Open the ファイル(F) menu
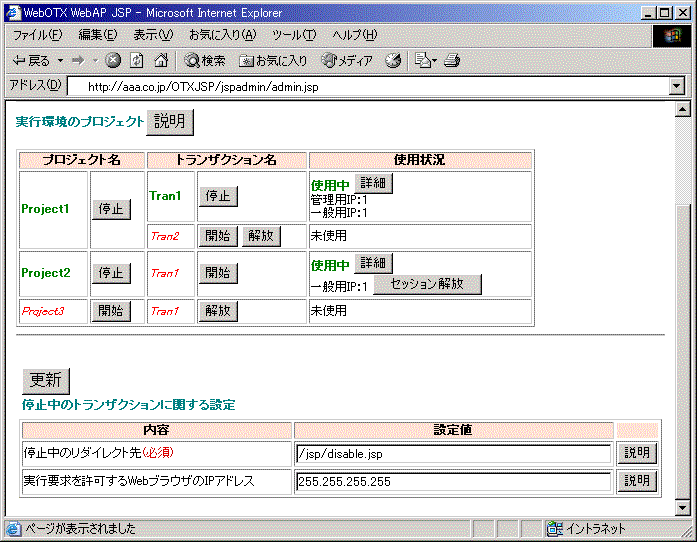 coord(37,35)
